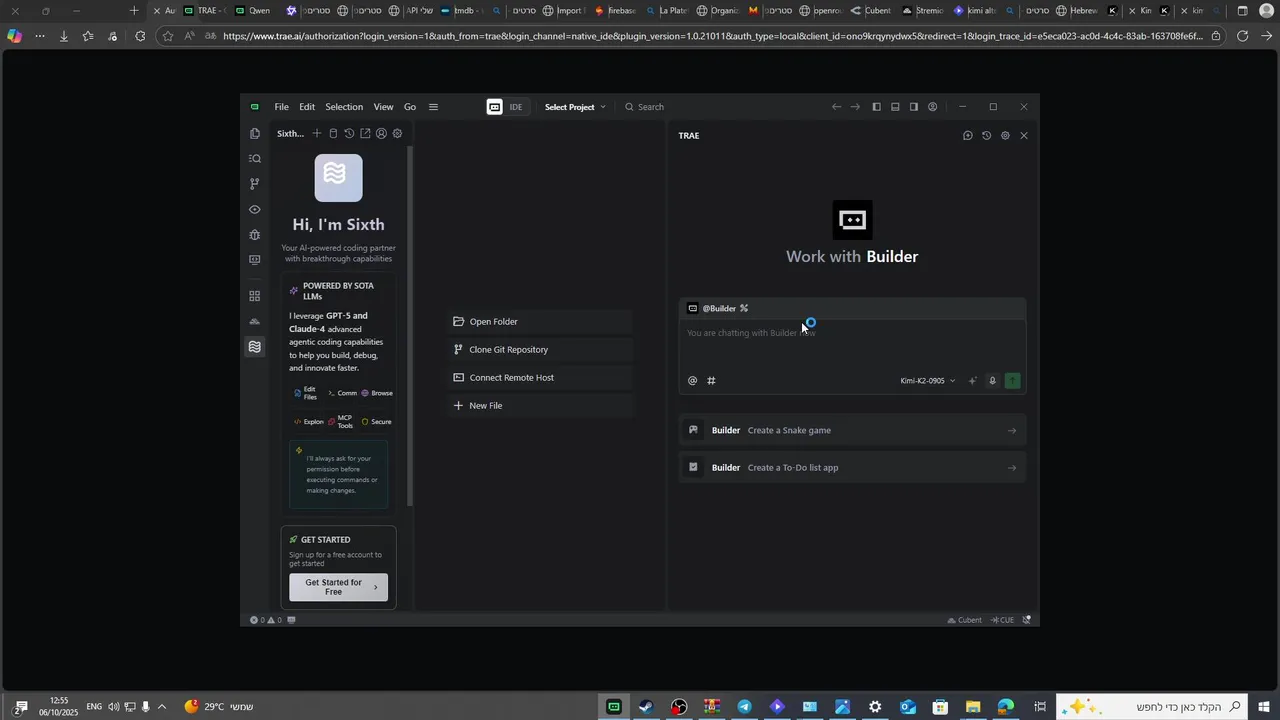1280x720 pixels.
Task: Insert @ mention in Builder chat
Action: [x=692, y=381]
